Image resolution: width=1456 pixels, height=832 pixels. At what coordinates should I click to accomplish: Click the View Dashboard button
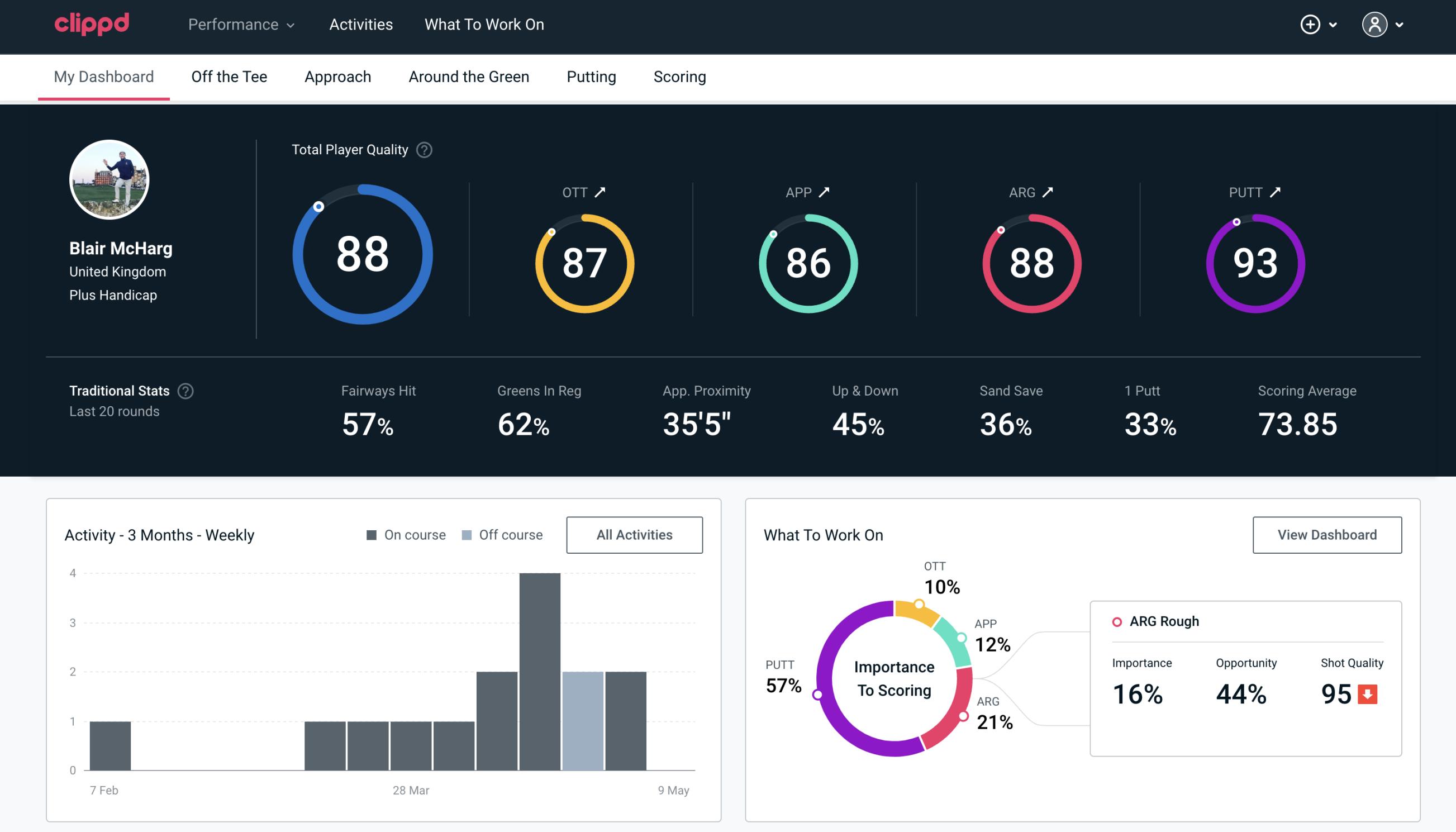click(x=1327, y=534)
